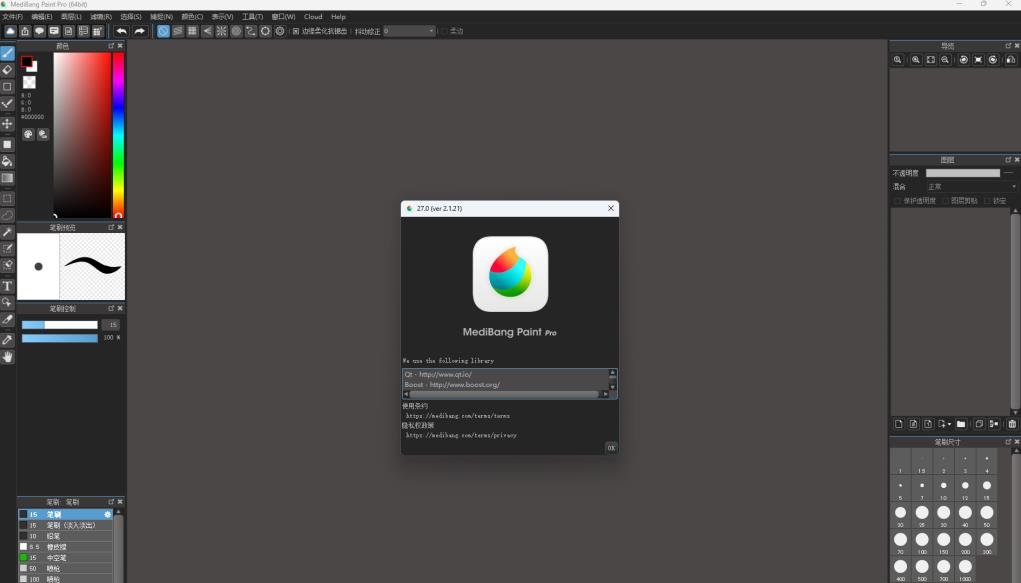Enable the curve snap guide
Viewport: 1021px width, 583px height.
coord(251,31)
